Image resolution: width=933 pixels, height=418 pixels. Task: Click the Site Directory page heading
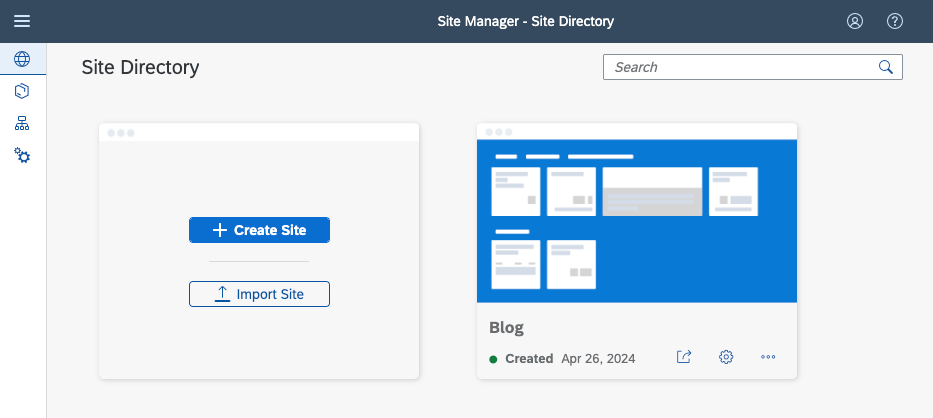[x=140, y=67]
